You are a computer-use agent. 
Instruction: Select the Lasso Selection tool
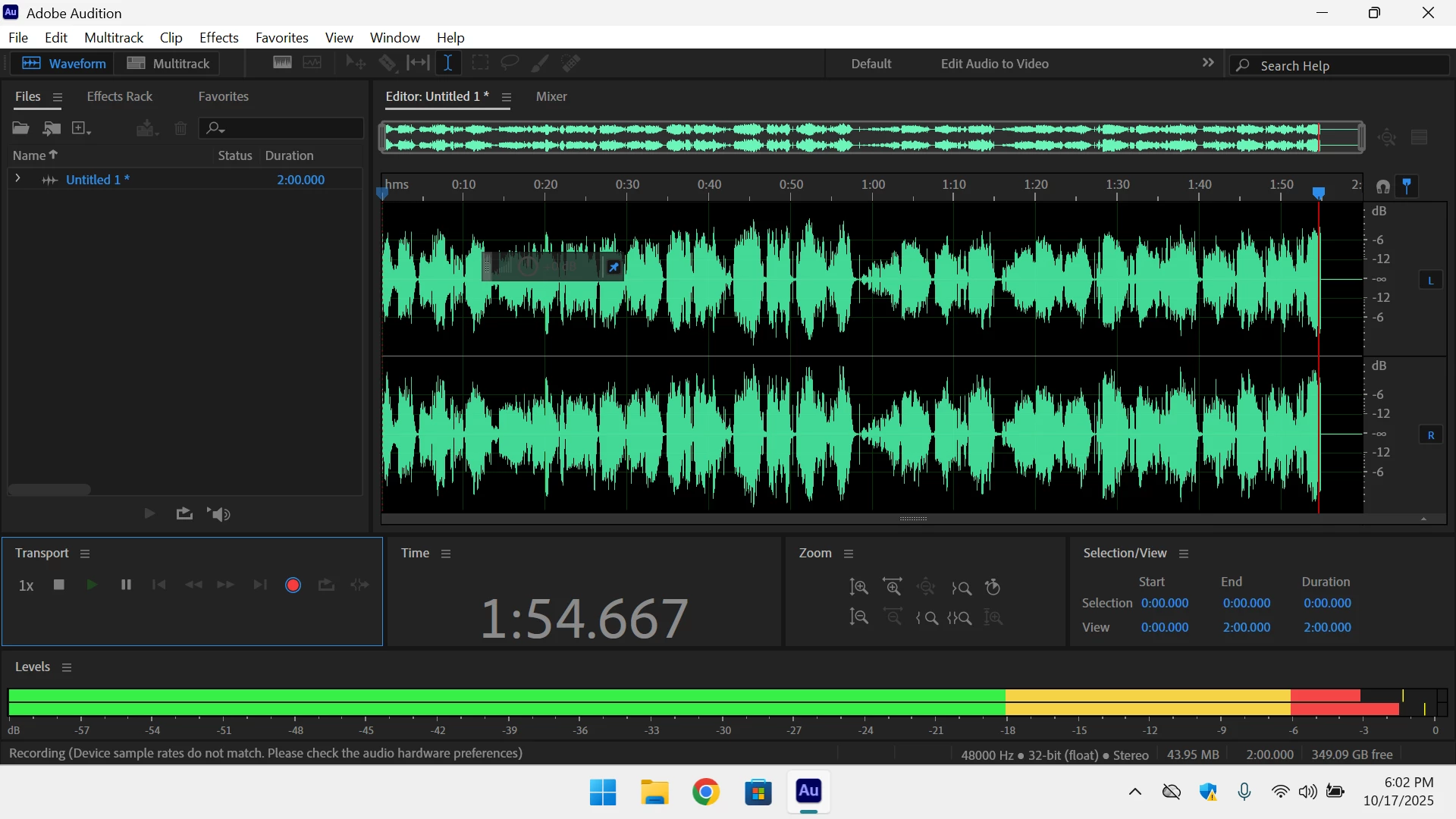point(510,64)
